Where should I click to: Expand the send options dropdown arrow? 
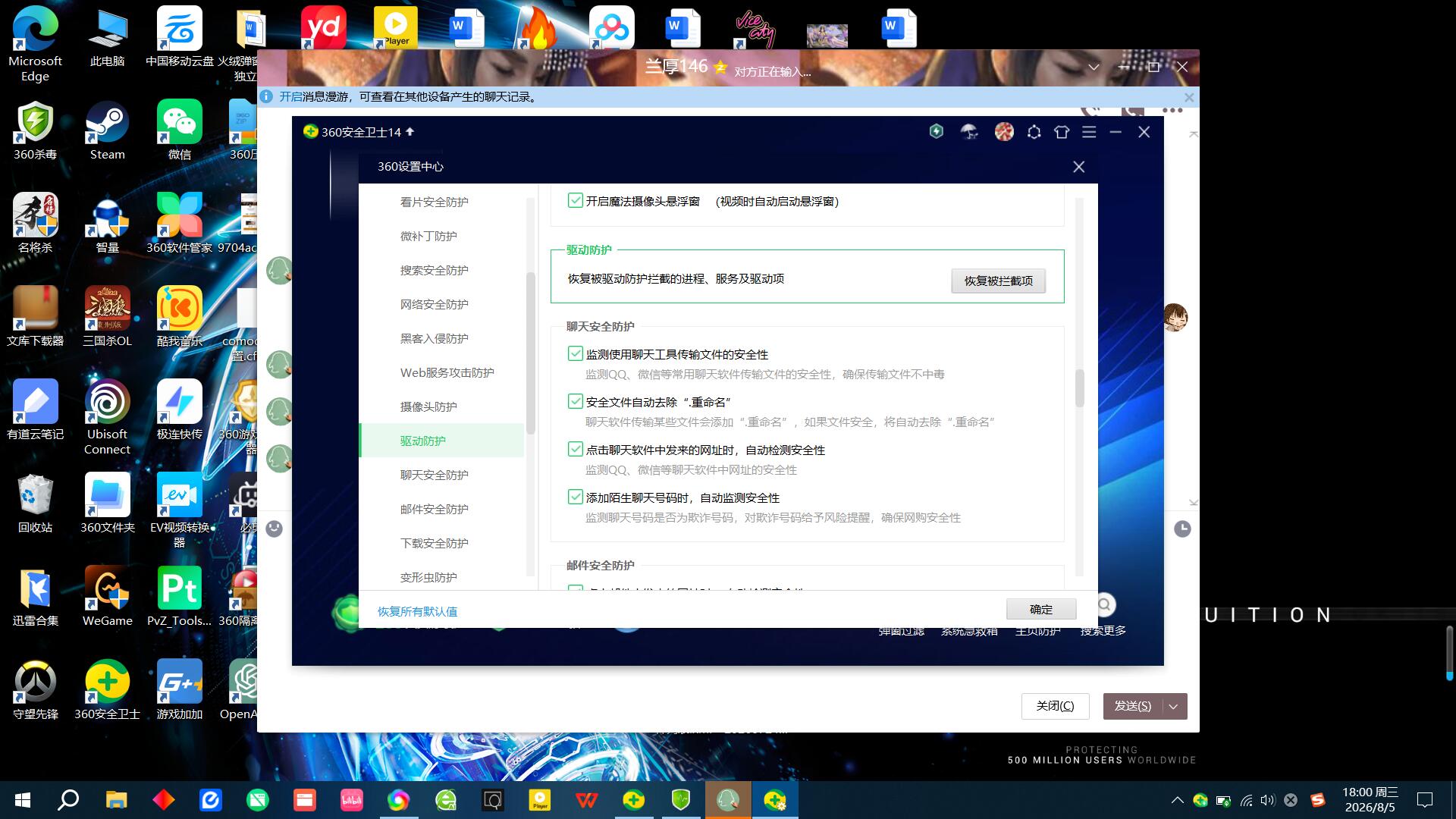coord(1174,706)
